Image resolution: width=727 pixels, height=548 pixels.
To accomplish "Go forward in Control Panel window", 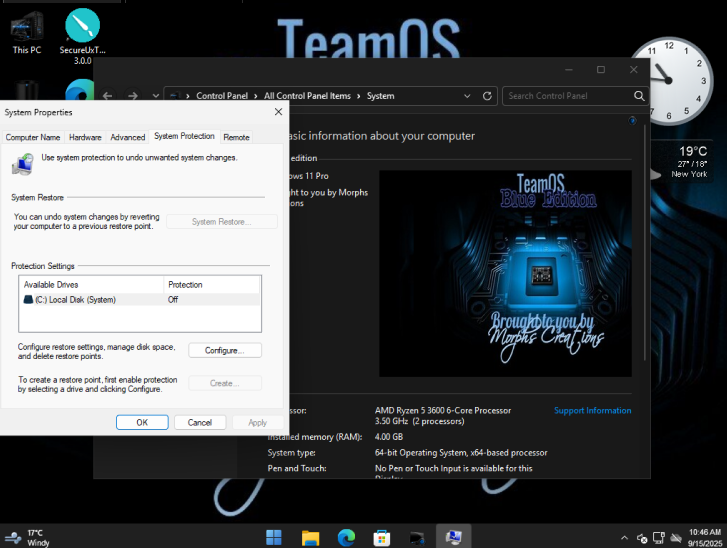I will click(133, 96).
